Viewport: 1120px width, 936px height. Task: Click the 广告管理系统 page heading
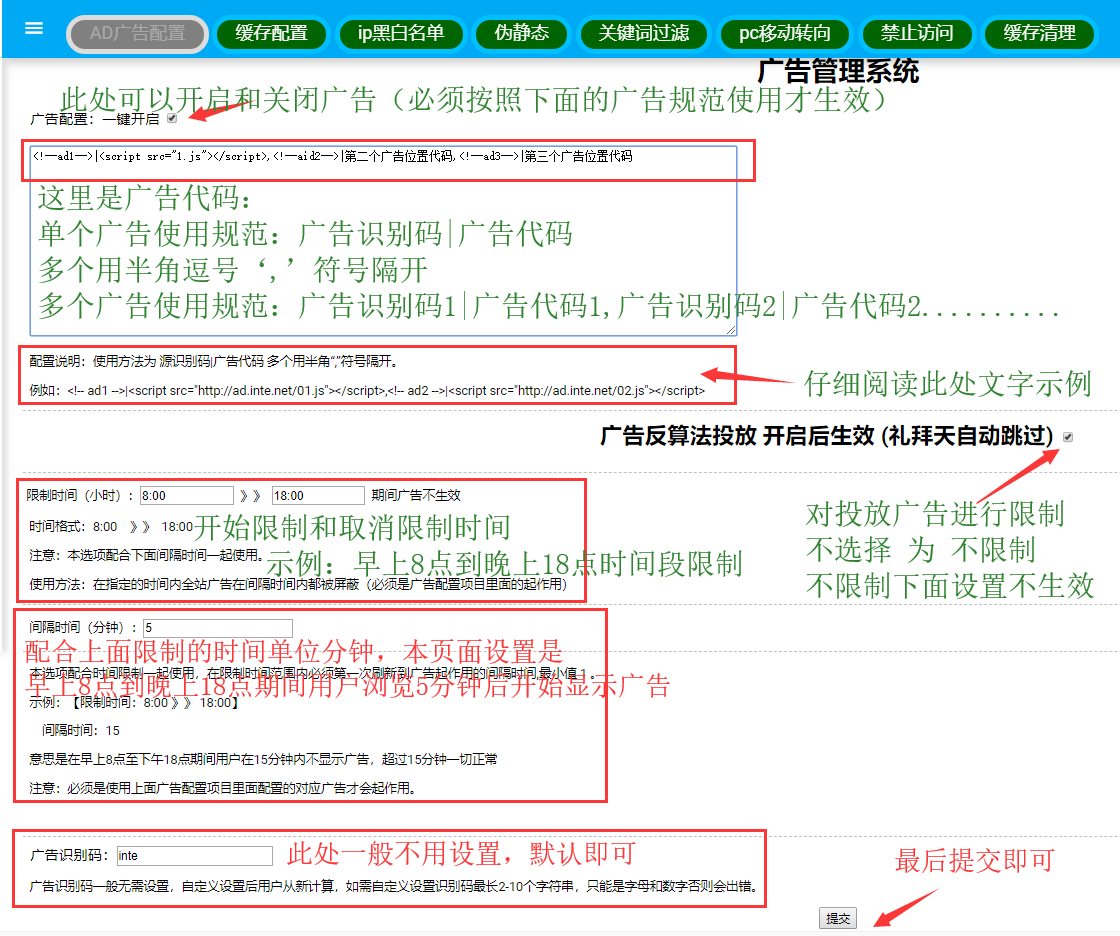point(838,71)
